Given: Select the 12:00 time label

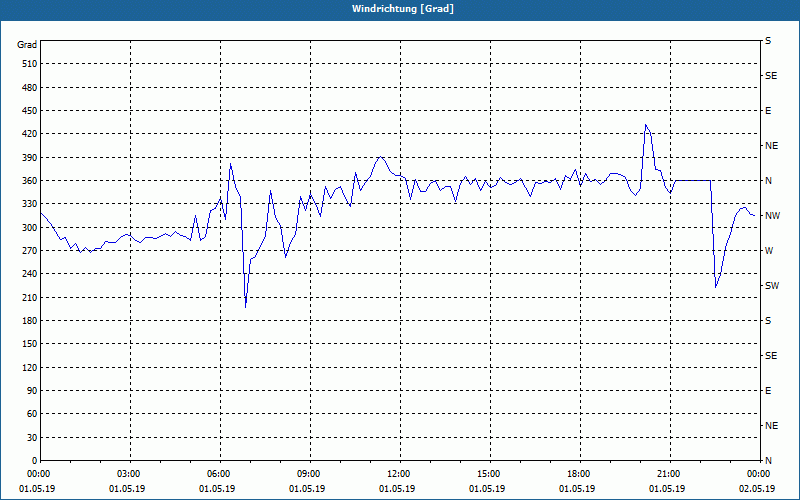Looking at the screenshot, I should [x=400, y=474].
